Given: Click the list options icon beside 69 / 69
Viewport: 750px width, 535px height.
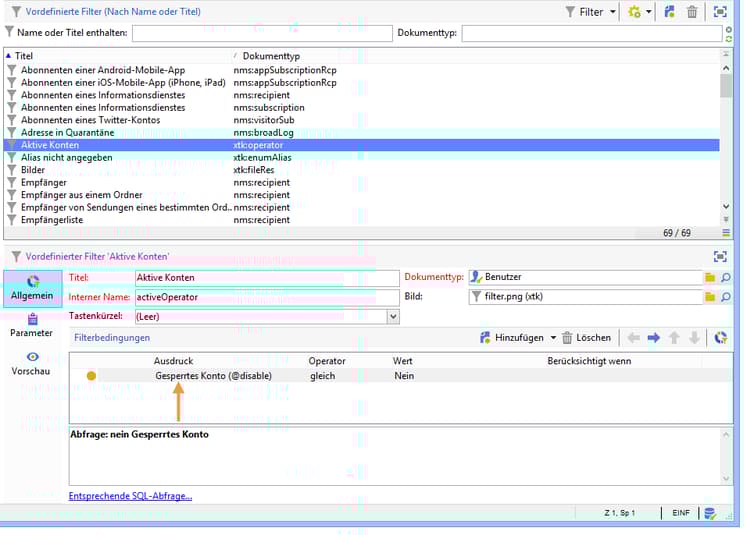Looking at the screenshot, I should (726, 233).
